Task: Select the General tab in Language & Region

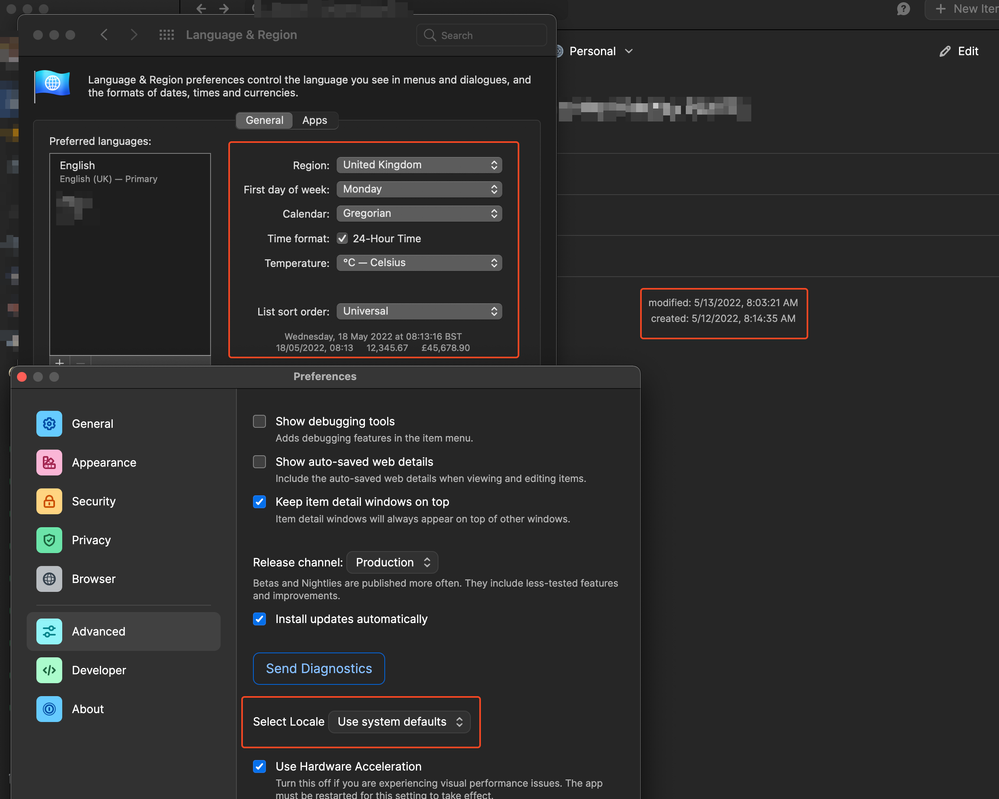Action: coord(265,120)
